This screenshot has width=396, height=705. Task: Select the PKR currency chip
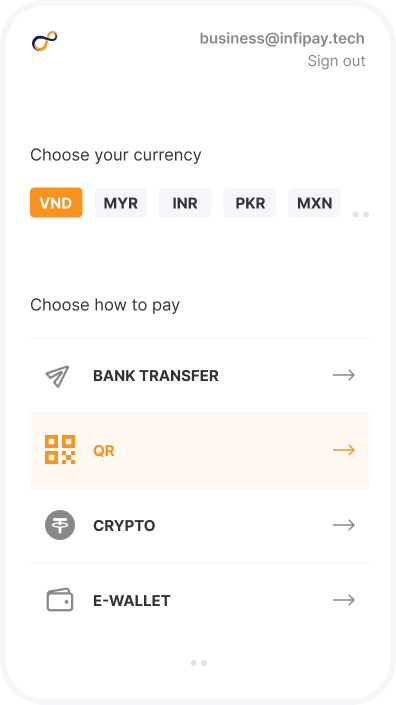click(250, 203)
